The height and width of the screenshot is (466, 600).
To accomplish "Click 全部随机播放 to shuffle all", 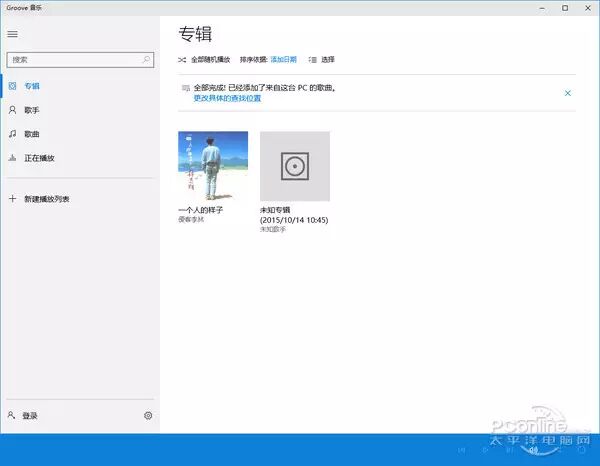I will pos(210,60).
